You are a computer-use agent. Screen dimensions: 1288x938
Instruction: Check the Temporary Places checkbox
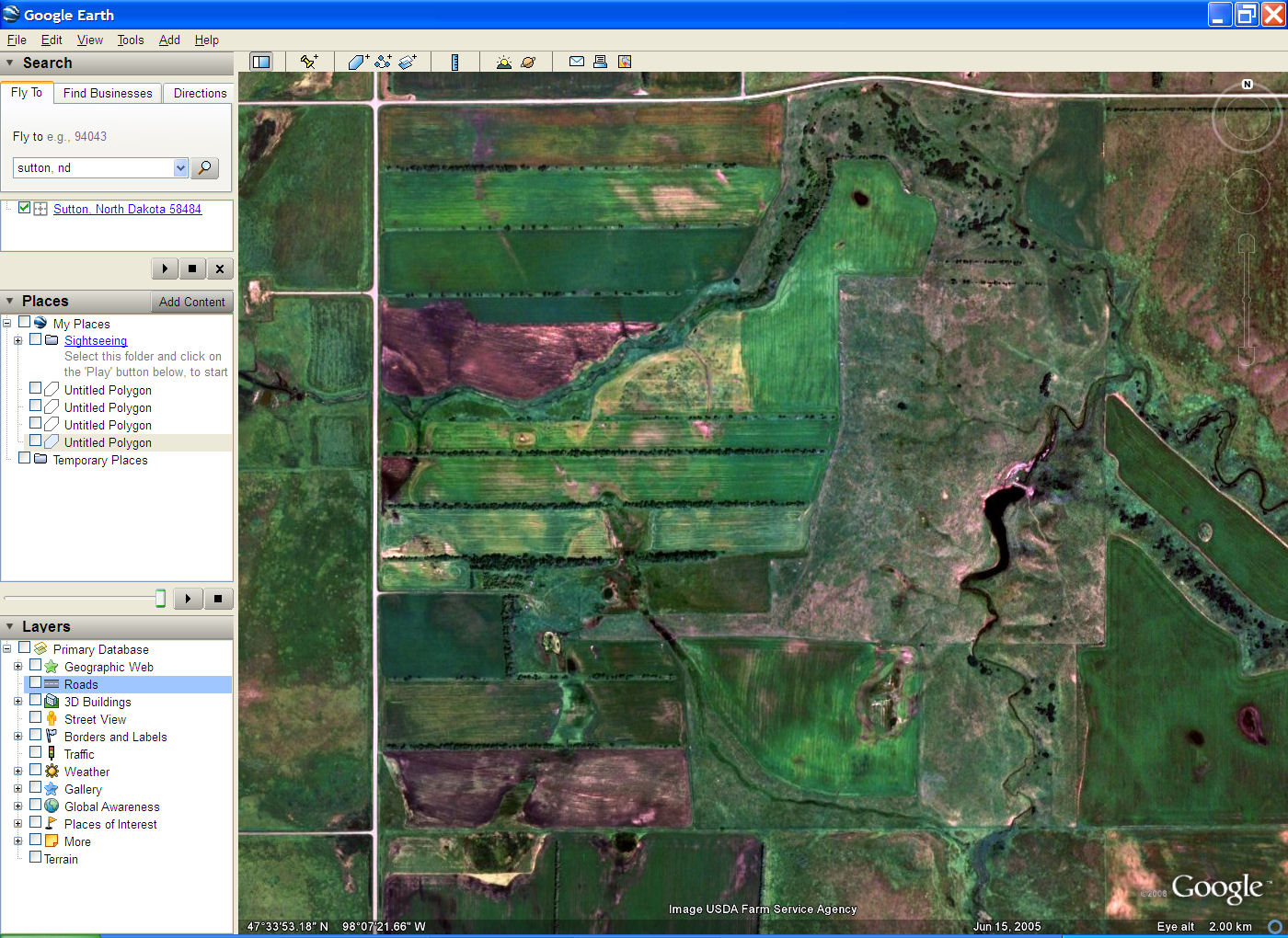tap(25, 458)
